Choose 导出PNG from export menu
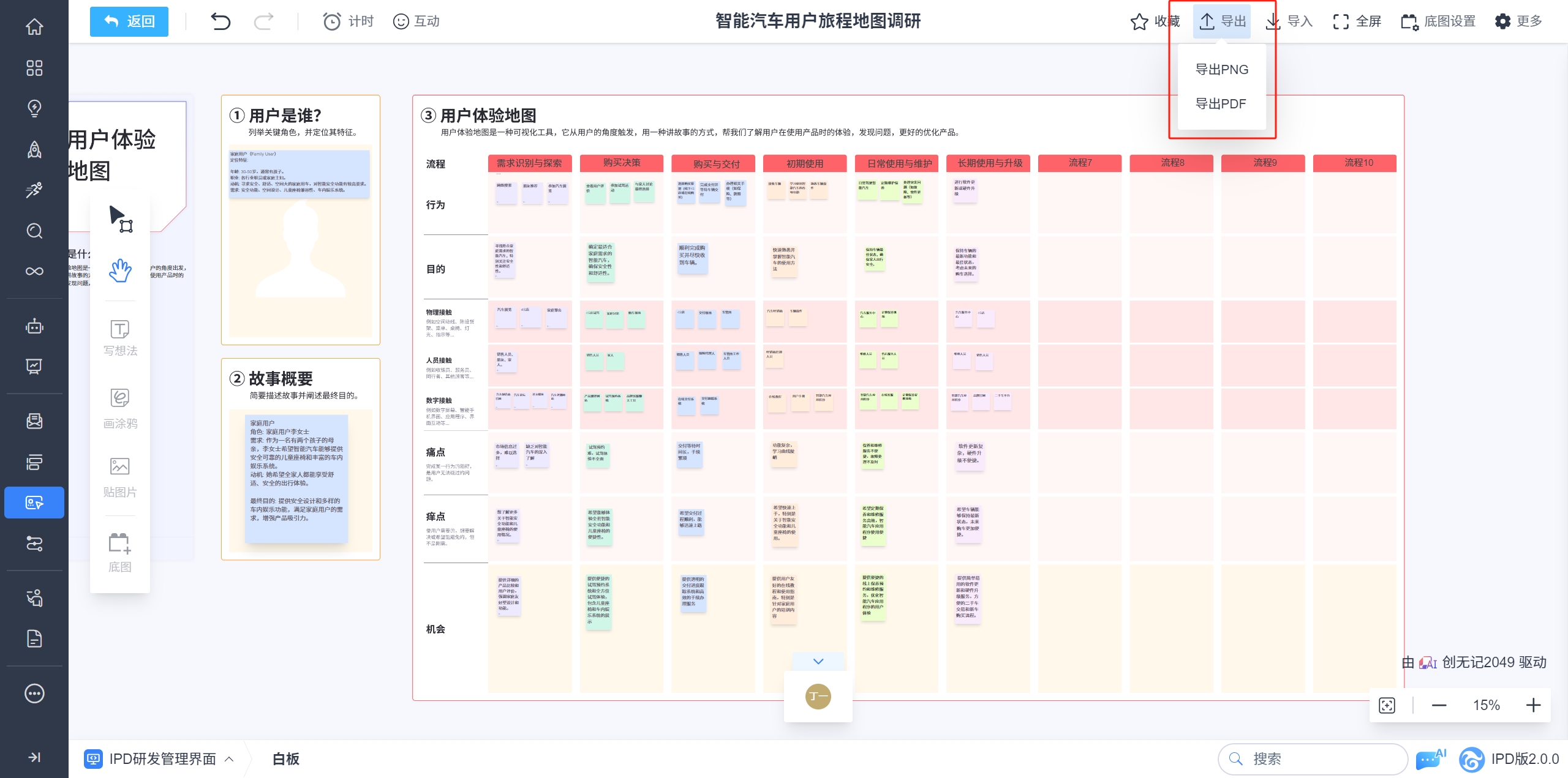The image size is (1568, 778). tap(1221, 70)
